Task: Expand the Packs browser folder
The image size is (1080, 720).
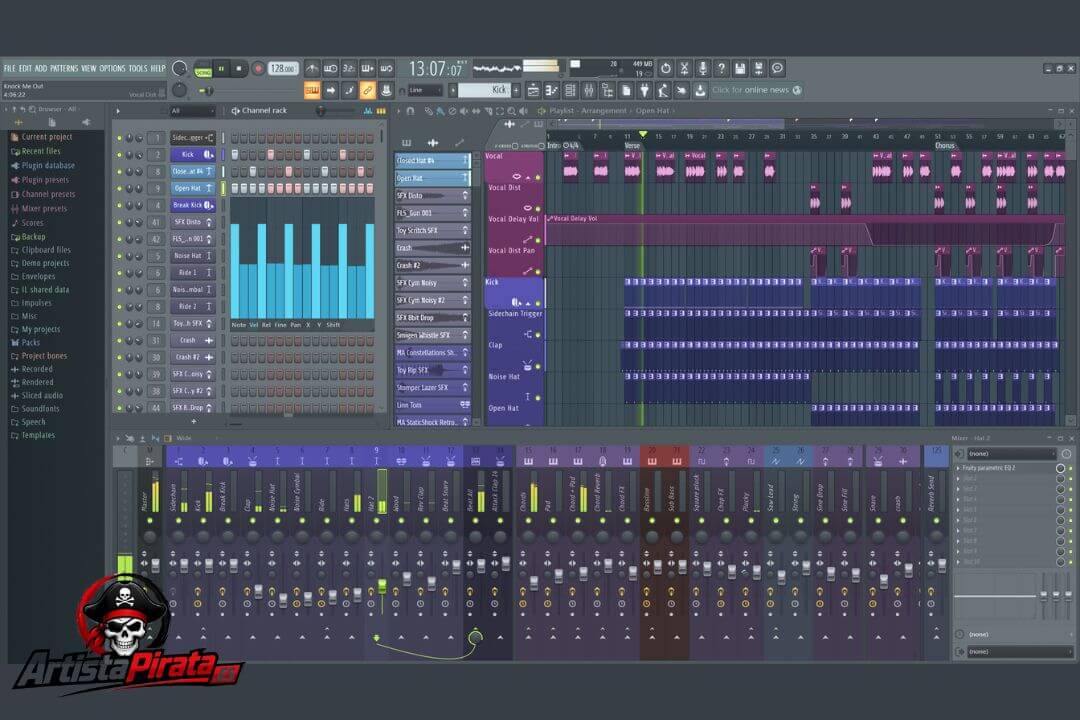Action: pyautogui.click(x=26, y=342)
